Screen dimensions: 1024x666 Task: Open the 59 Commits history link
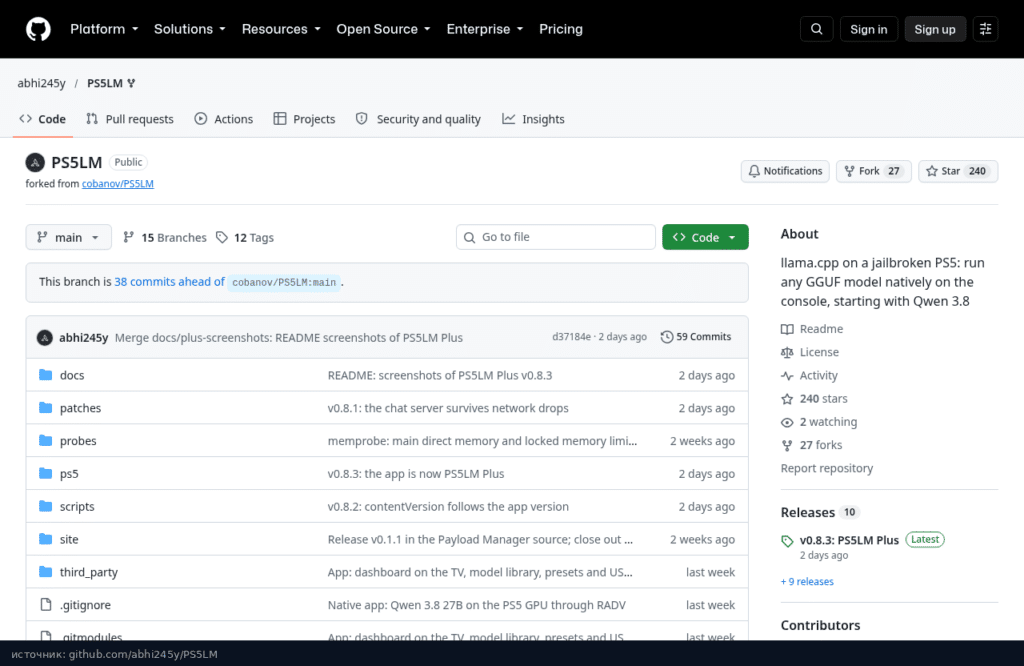696,337
